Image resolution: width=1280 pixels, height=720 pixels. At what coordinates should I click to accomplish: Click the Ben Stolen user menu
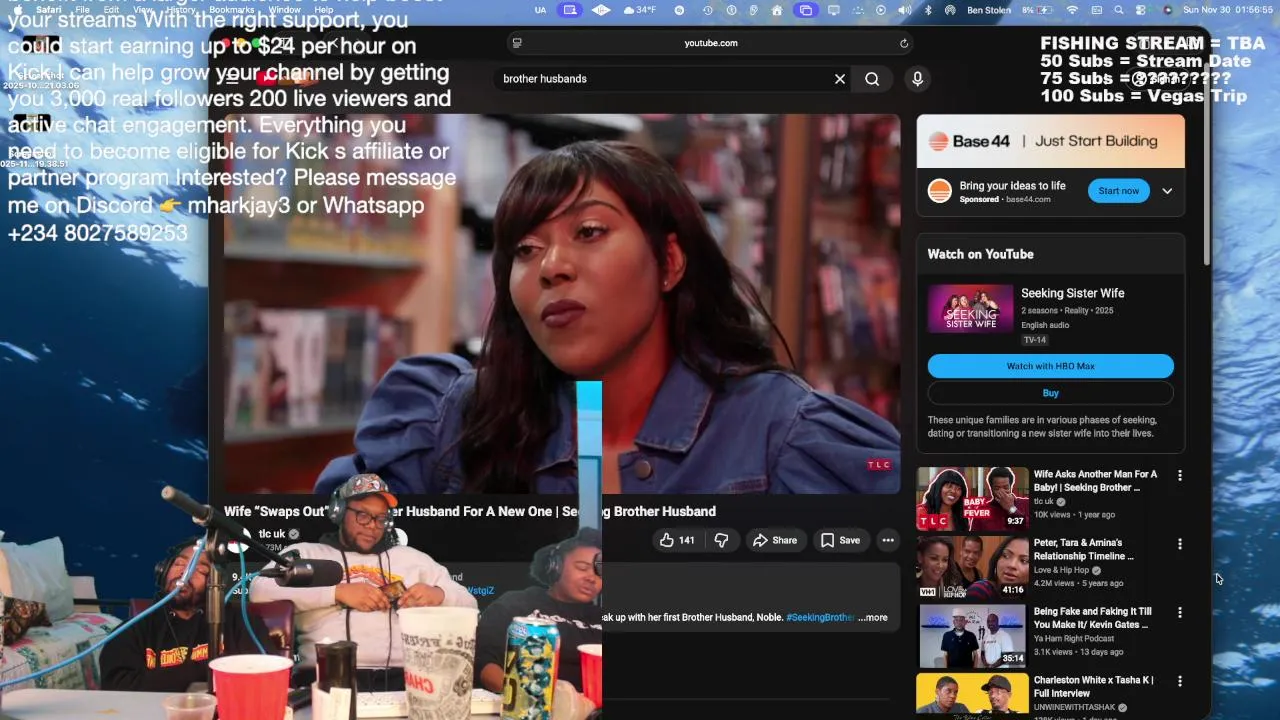(x=989, y=10)
